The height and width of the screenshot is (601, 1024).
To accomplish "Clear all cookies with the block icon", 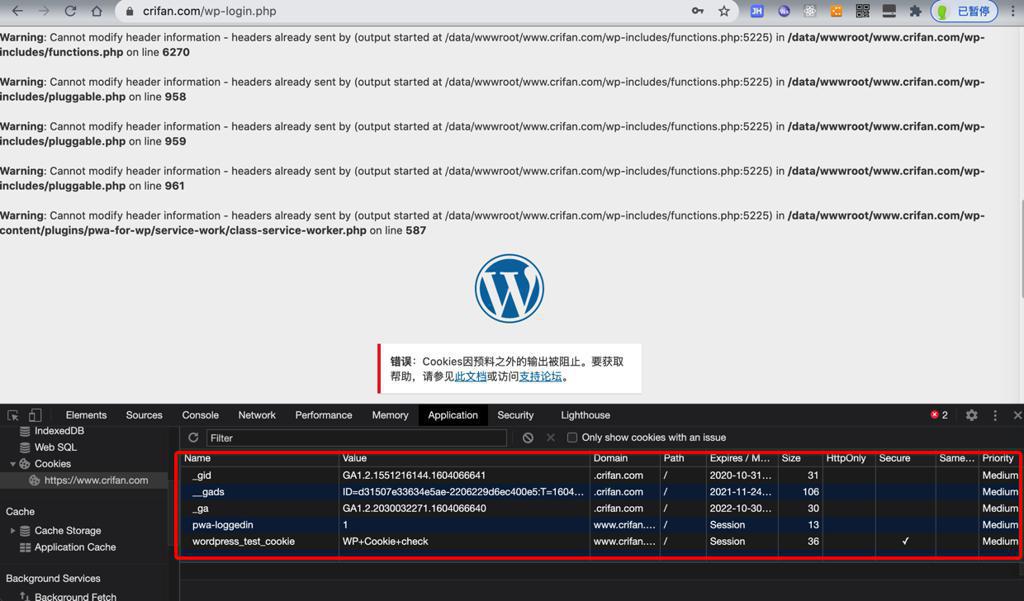I will (528, 438).
